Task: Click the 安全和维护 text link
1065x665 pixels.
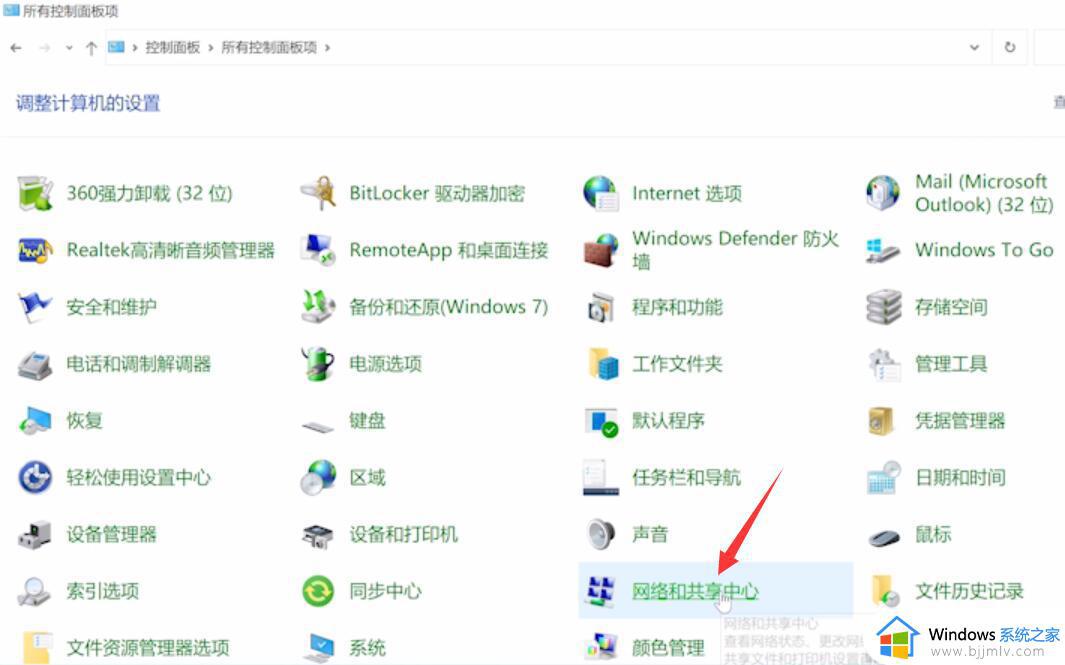Action: (x=111, y=307)
